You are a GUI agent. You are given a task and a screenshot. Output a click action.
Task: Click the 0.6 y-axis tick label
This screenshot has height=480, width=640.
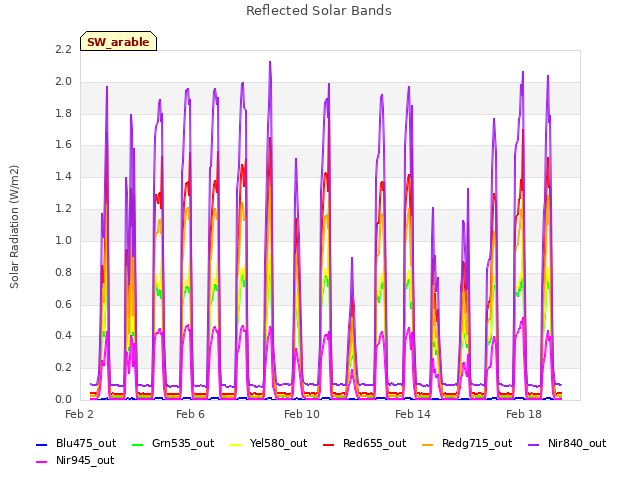click(x=63, y=304)
